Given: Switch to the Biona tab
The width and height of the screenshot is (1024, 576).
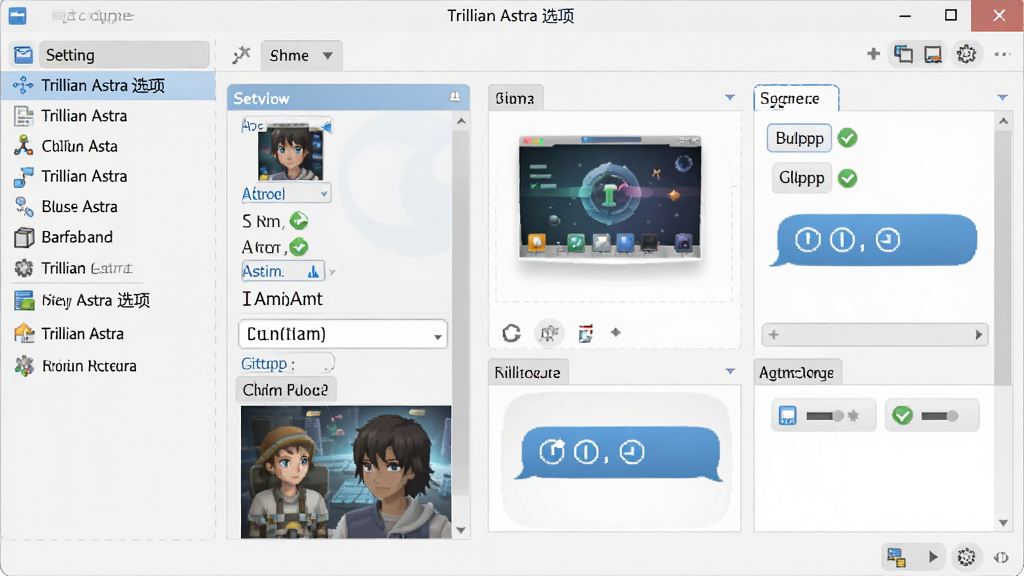Looking at the screenshot, I should pyautogui.click(x=515, y=98).
